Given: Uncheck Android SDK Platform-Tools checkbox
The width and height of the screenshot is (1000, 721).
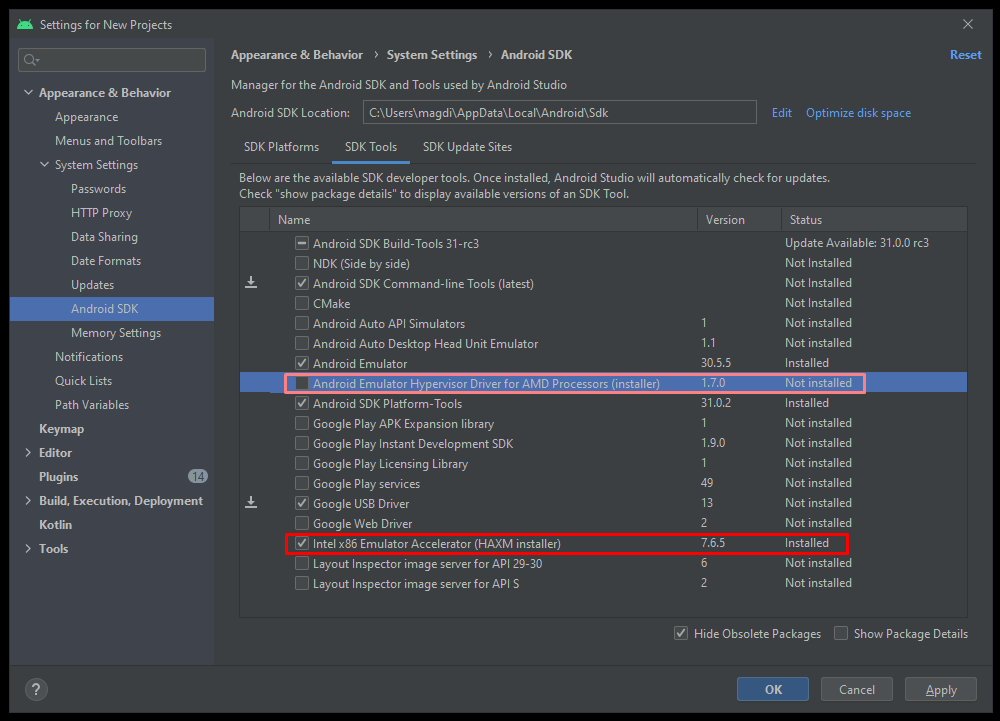Looking at the screenshot, I should 302,403.
